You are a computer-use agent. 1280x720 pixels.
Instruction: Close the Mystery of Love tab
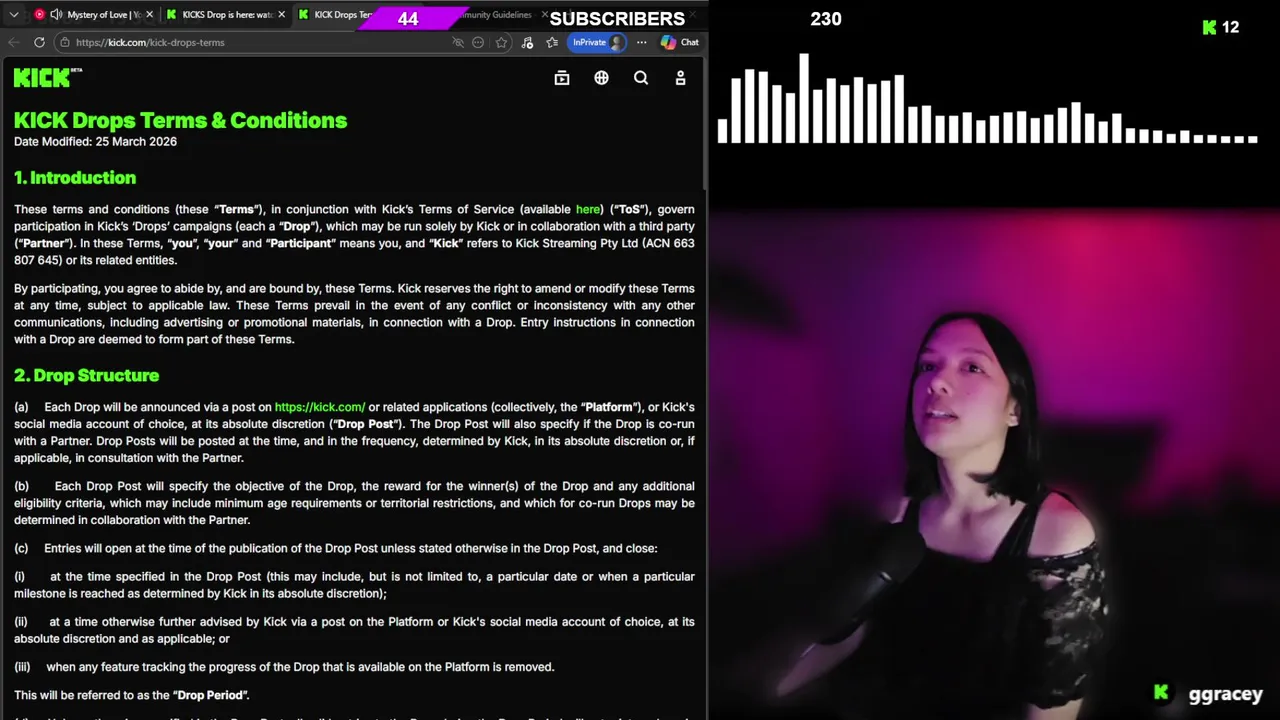coord(149,15)
